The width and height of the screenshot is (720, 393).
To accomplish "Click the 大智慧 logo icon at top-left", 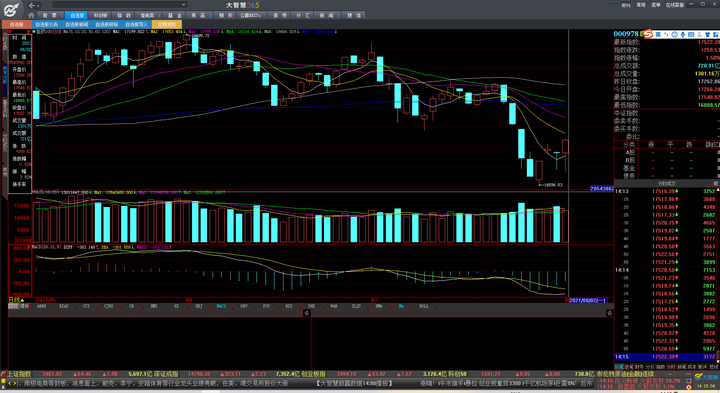I will (x=11, y=9).
